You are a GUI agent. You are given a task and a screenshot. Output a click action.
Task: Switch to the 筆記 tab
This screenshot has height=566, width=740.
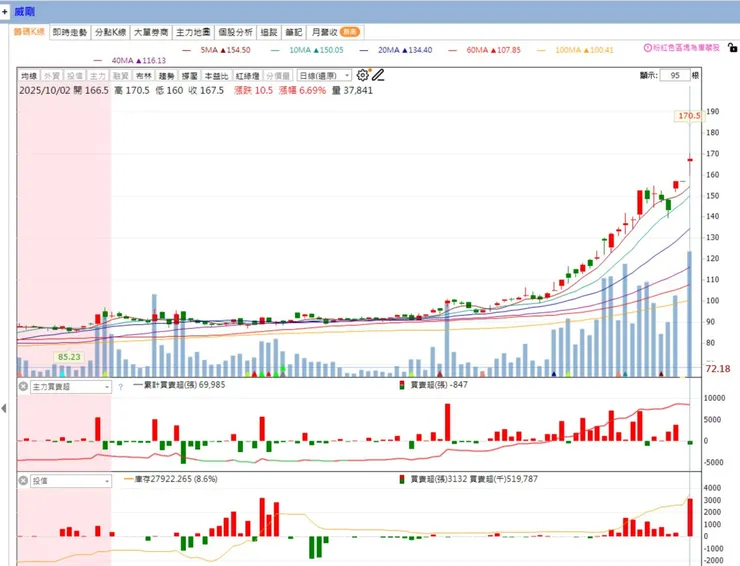point(294,32)
